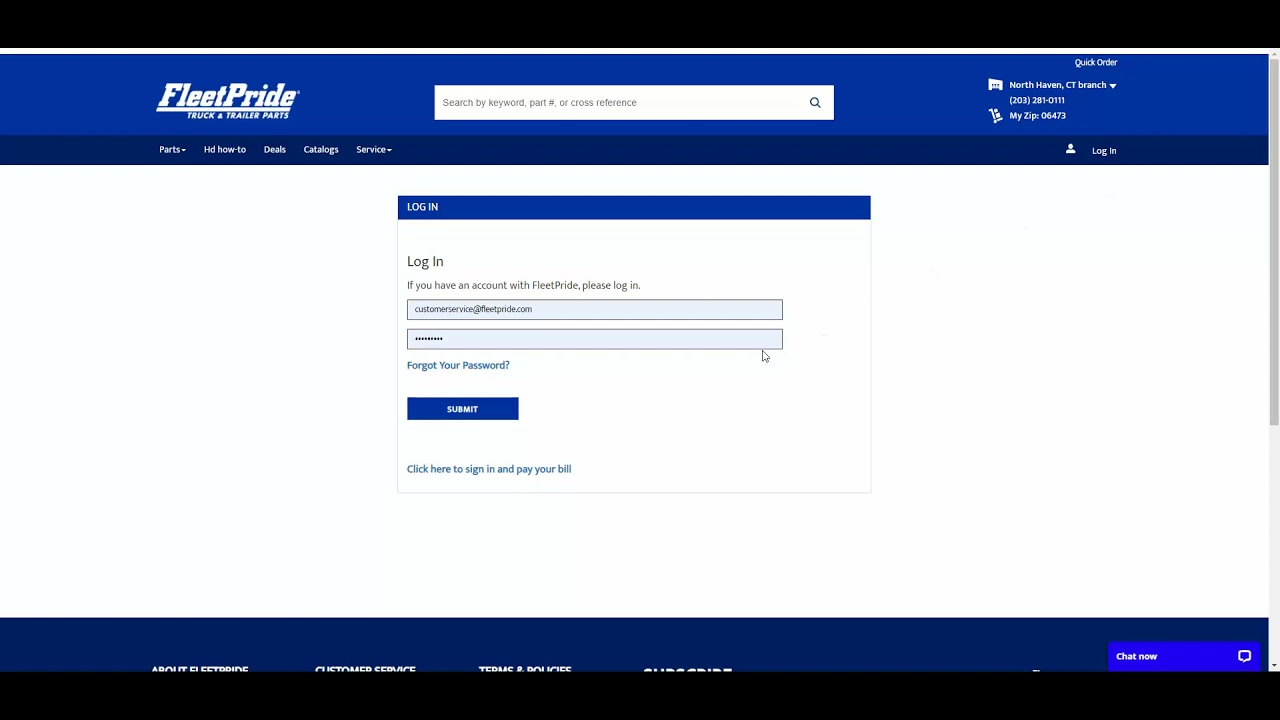Click the page vertical scrollbar

[1274, 240]
